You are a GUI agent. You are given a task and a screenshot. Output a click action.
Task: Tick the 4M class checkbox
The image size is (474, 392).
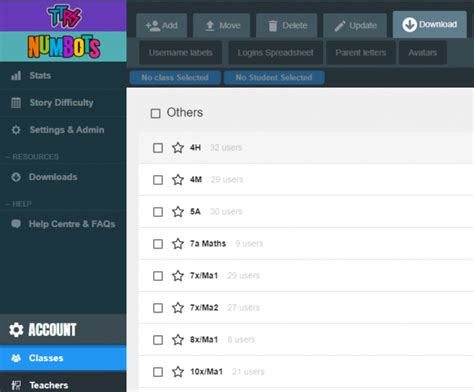click(x=158, y=180)
